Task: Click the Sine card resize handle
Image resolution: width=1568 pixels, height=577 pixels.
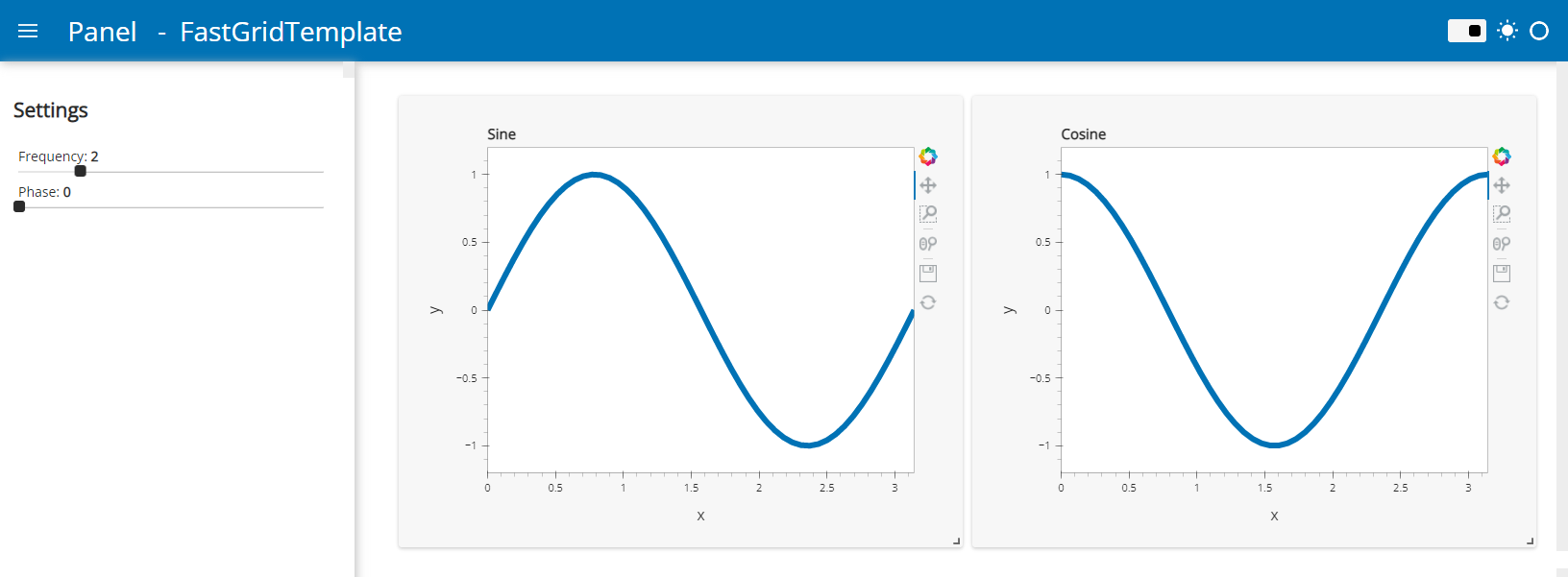Action: 956,541
